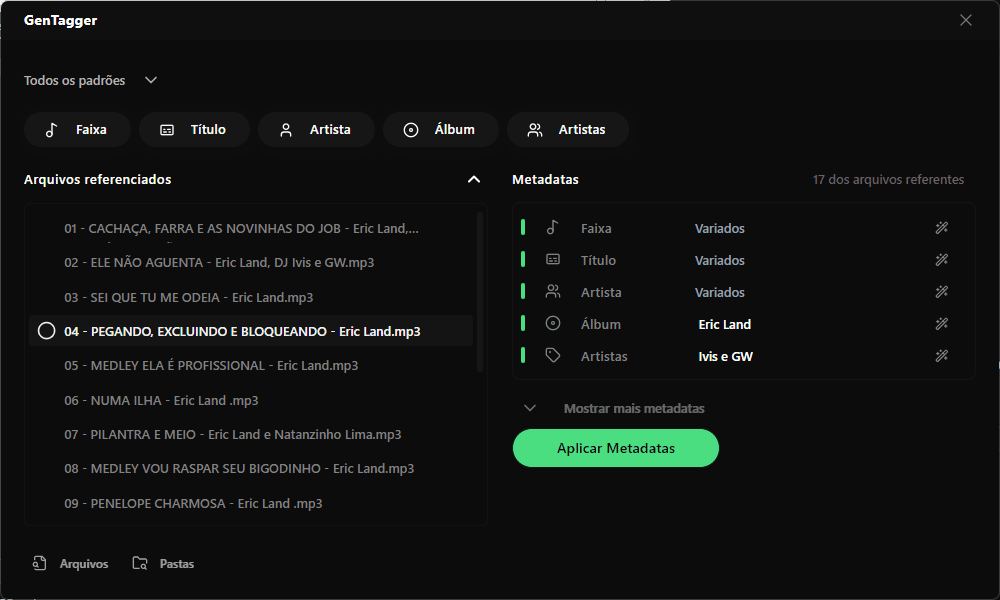Click the tag icon in Artistas metadata row
This screenshot has height=600, width=1000.
coord(553,356)
